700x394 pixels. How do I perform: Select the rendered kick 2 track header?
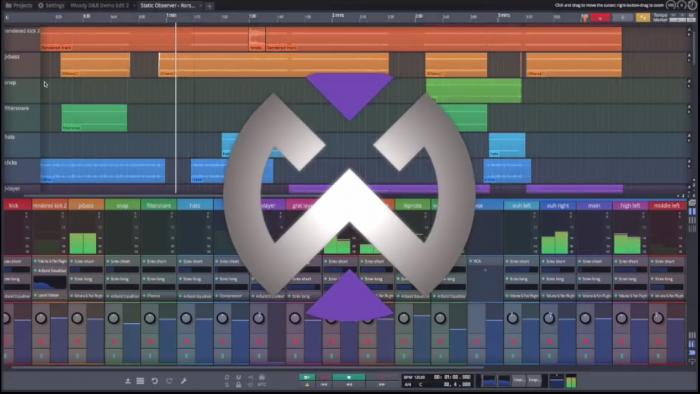pos(21,39)
